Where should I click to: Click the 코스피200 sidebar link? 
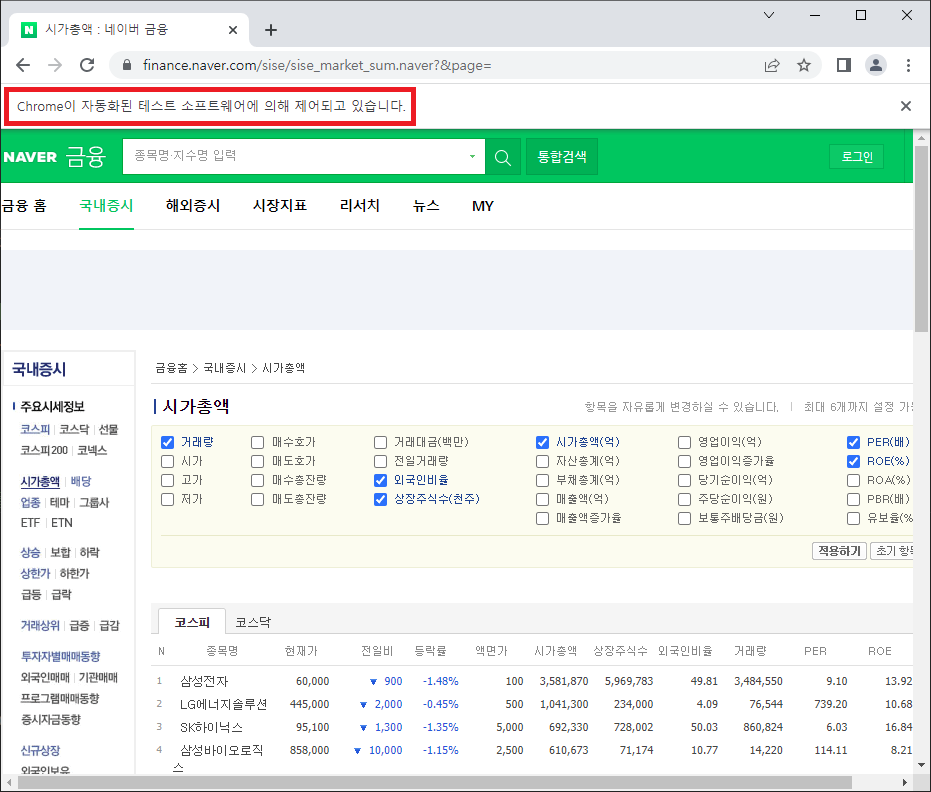click(45, 450)
